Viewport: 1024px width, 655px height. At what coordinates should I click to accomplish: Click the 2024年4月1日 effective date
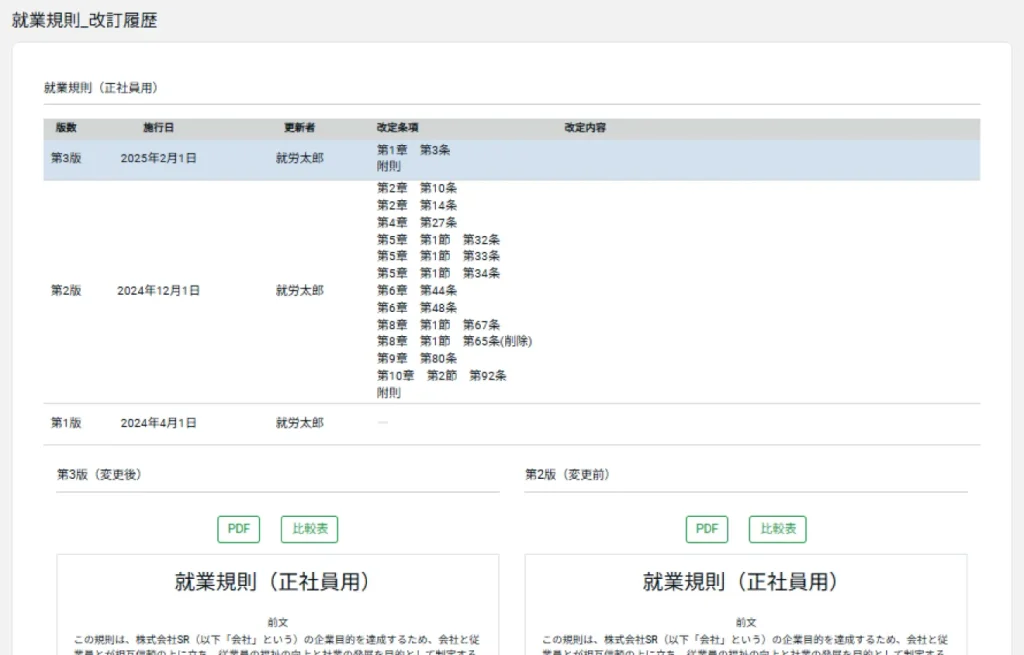coord(158,423)
